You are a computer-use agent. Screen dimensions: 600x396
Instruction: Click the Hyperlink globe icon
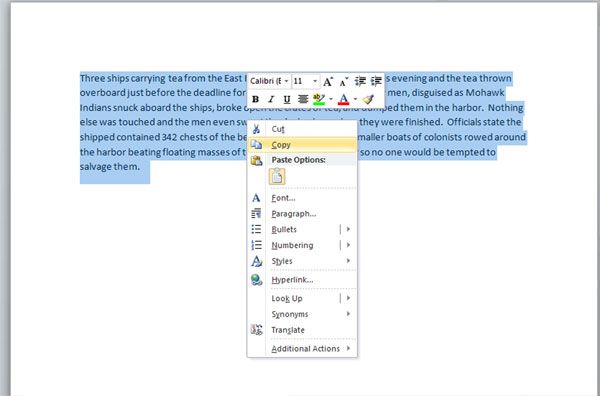pos(256,280)
